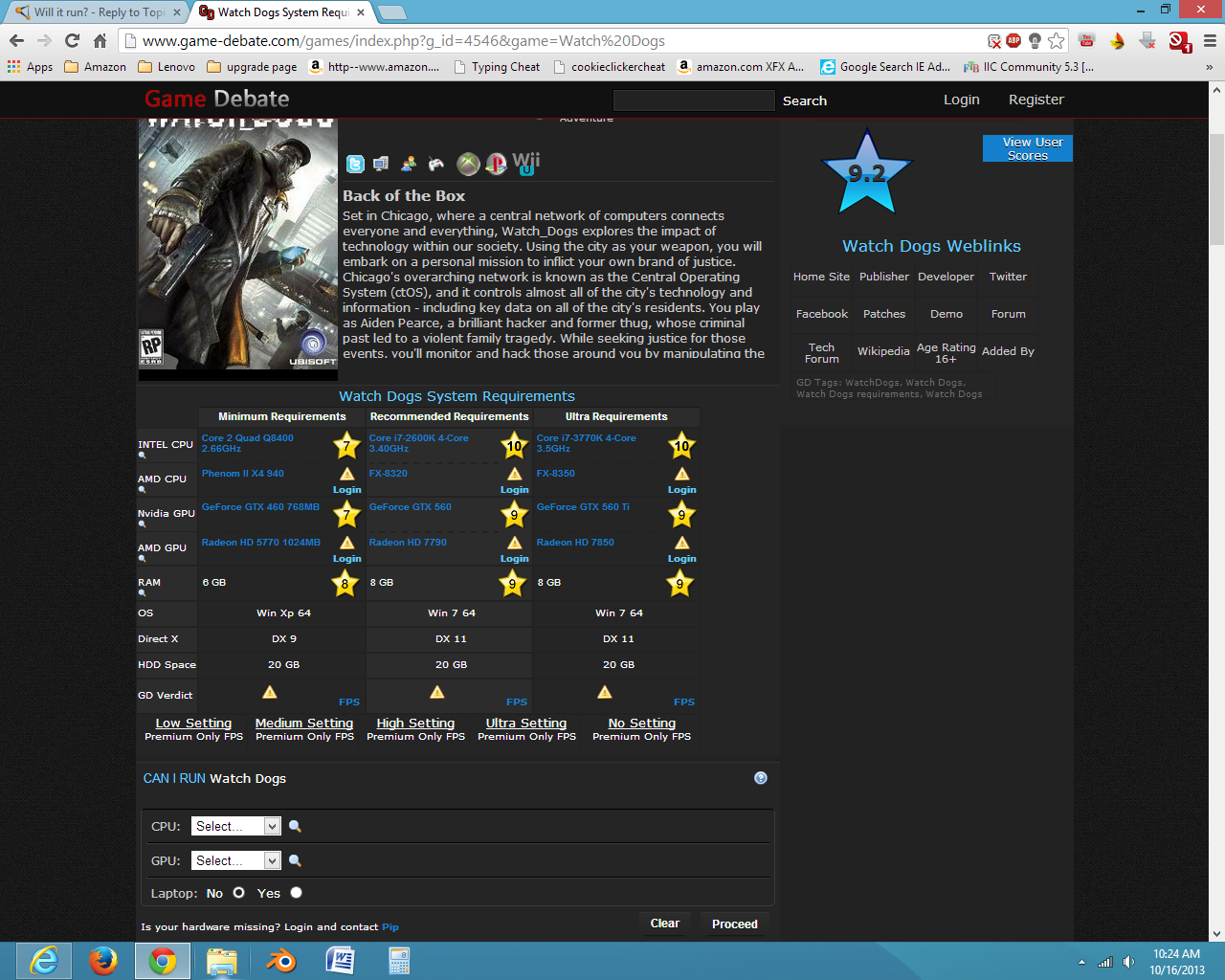Select the Laptop 'No' radio button
1225x980 pixels.
click(238, 892)
